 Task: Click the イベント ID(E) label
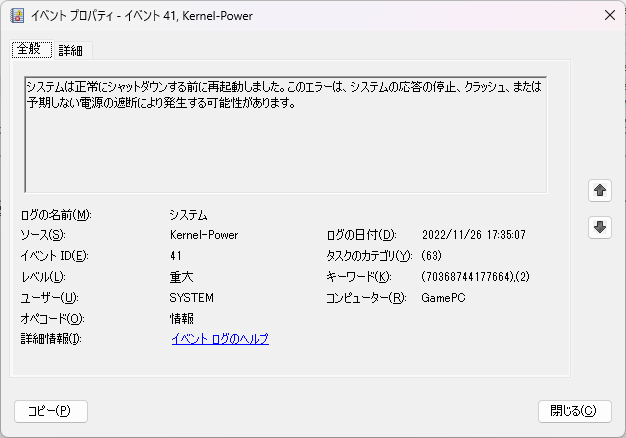tap(54, 256)
